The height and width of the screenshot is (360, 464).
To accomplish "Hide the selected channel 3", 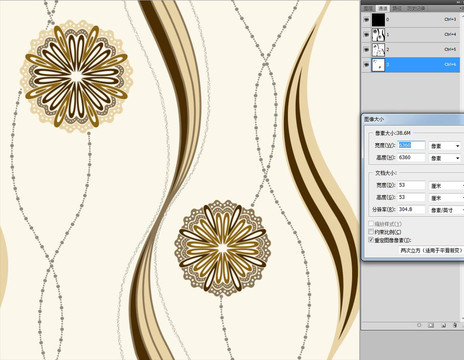I will pos(366,65).
